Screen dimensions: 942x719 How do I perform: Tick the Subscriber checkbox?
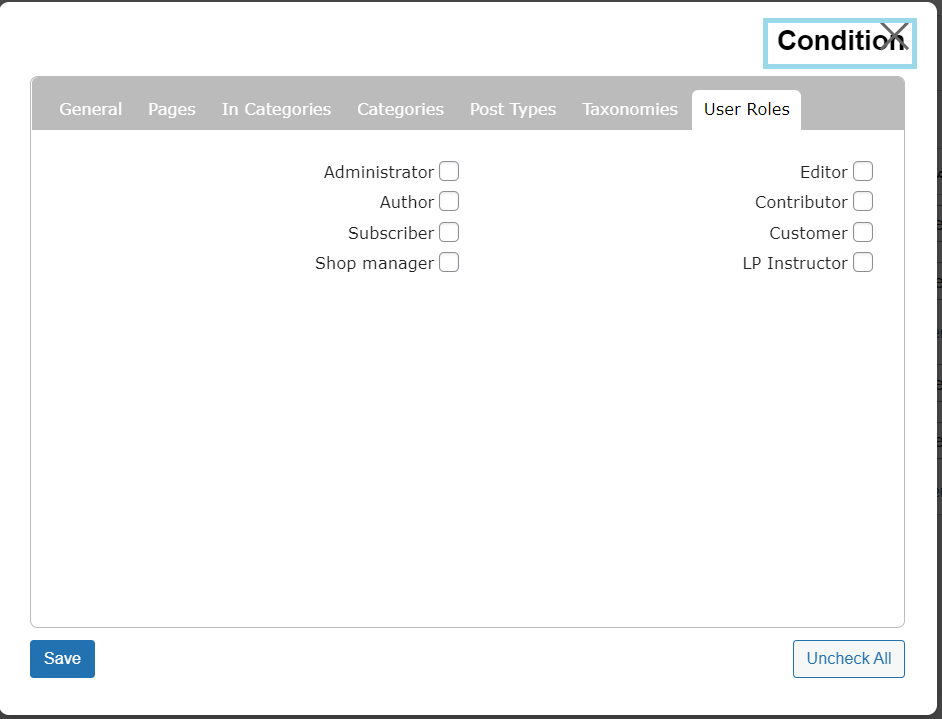coord(449,233)
